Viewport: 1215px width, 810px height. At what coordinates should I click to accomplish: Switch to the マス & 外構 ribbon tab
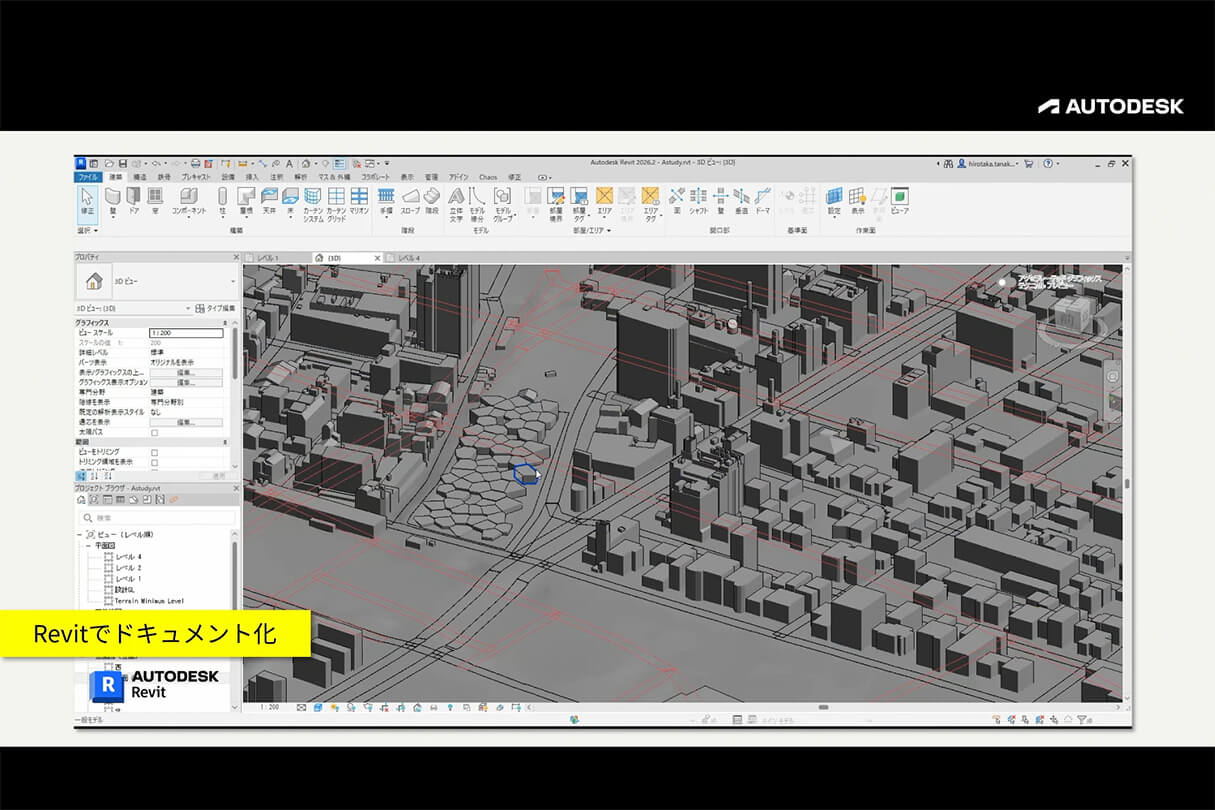[334, 177]
